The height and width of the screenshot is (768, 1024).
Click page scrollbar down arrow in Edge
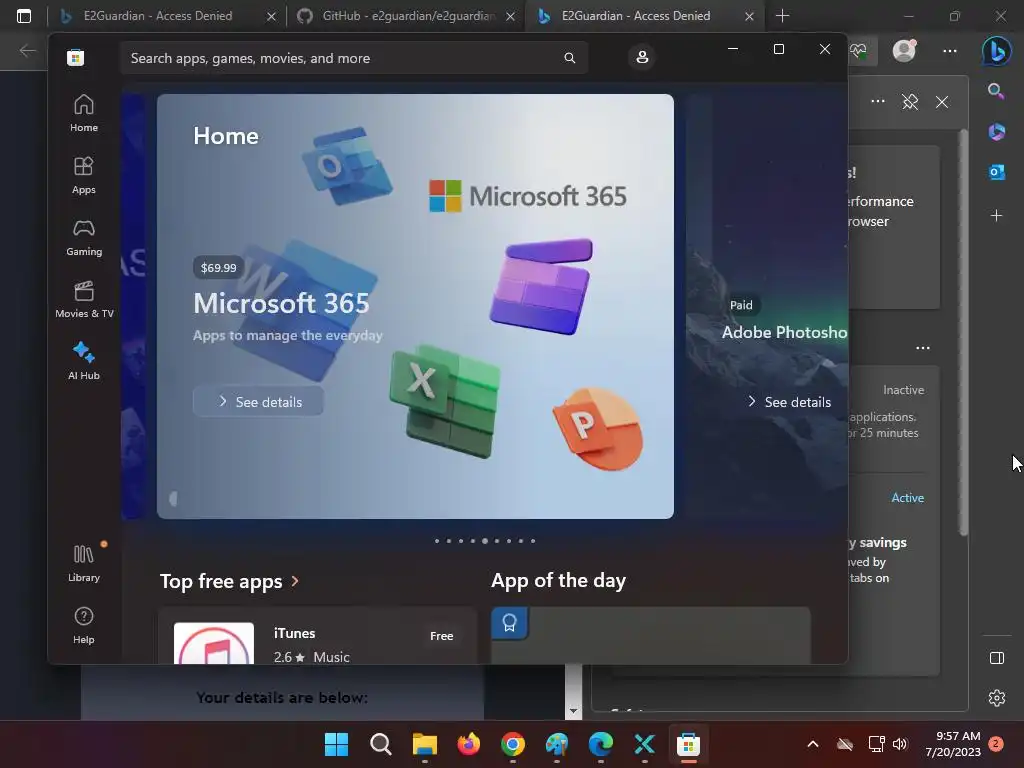point(573,711)
